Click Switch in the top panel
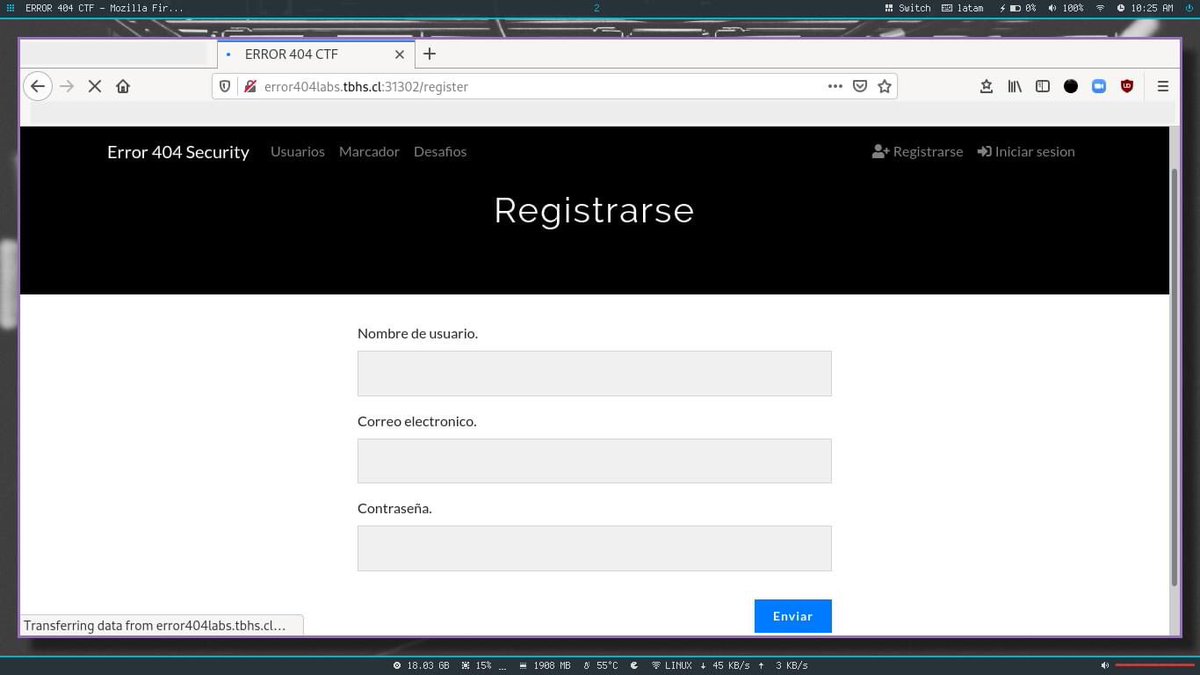This screenshot has height=675, width=1200. pyautogui.click(x=908, y=7)
